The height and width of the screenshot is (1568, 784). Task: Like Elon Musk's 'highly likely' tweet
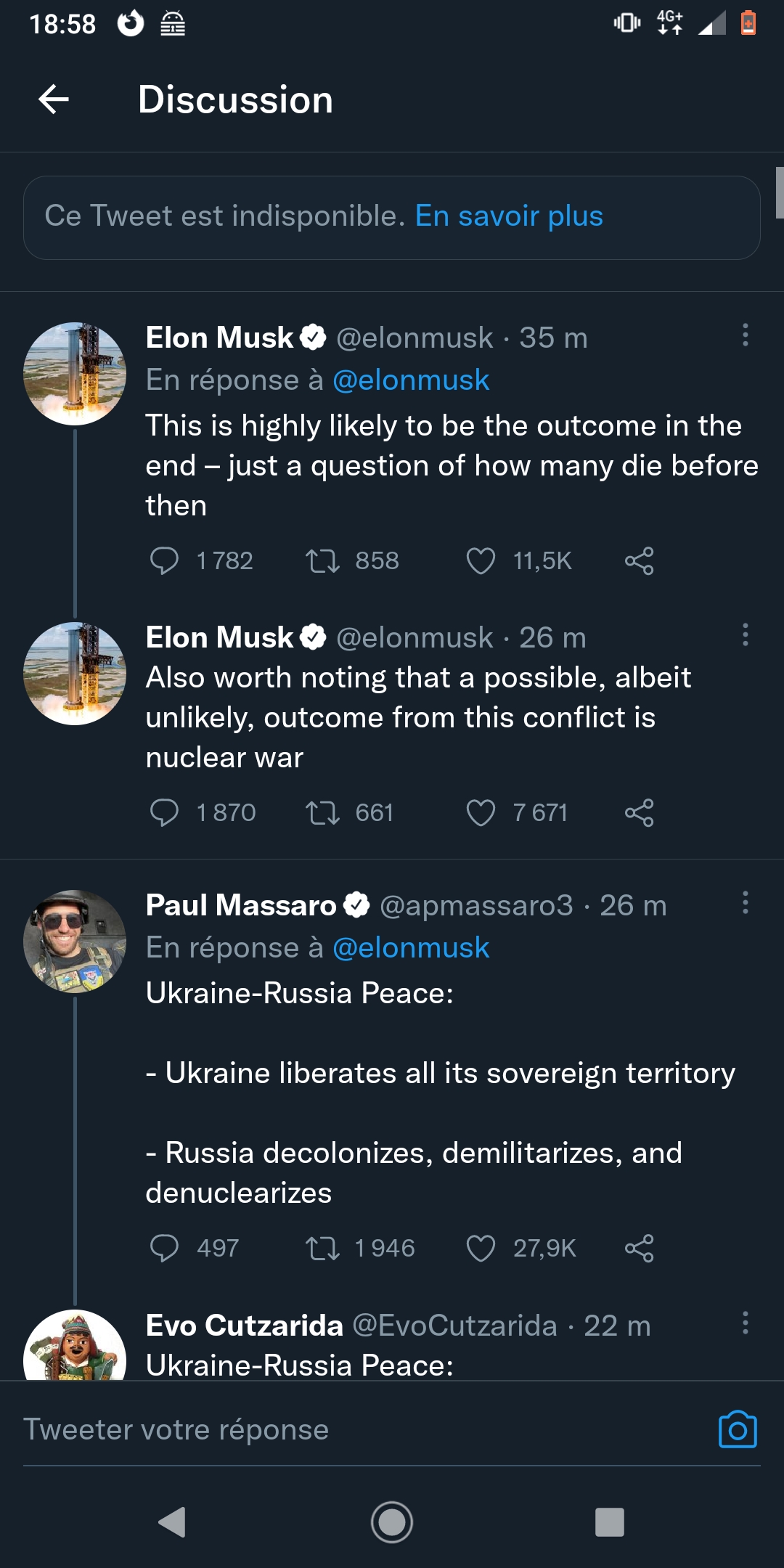[481, 561]
